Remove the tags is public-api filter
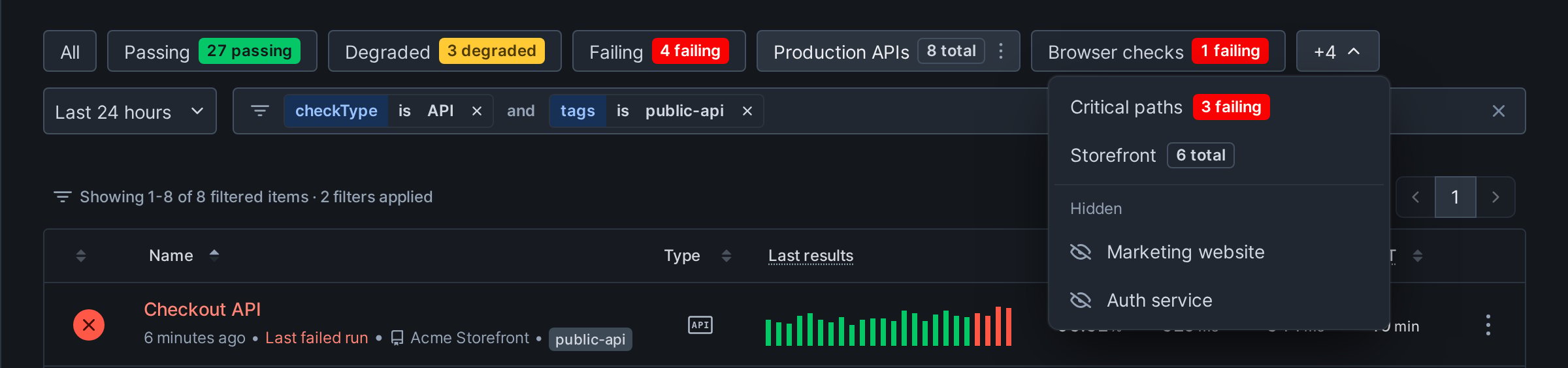This screenshot has height=368, width=1568. click(747, 112)
